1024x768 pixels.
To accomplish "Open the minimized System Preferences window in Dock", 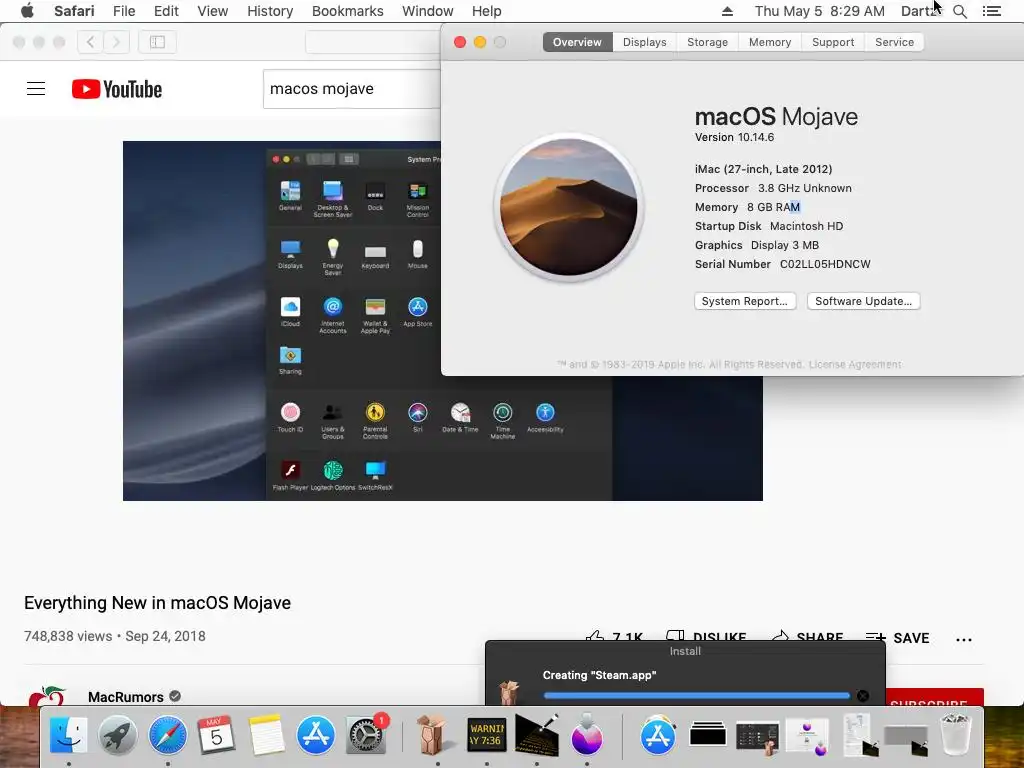I will pos(758,736).
